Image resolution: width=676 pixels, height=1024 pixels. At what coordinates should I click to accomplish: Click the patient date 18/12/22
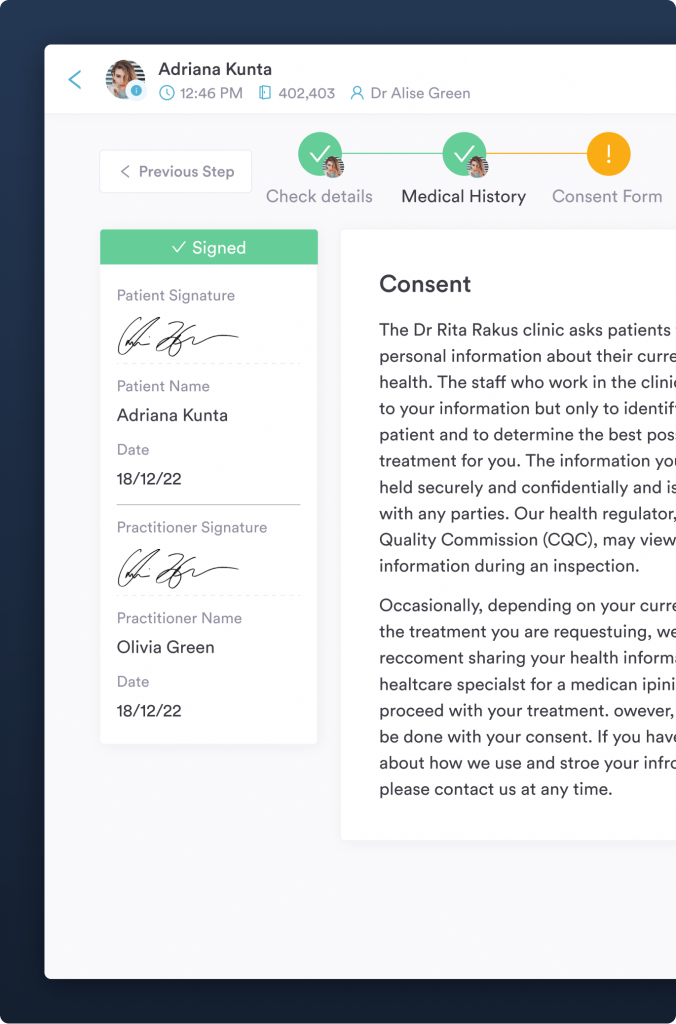pos(149,479)
